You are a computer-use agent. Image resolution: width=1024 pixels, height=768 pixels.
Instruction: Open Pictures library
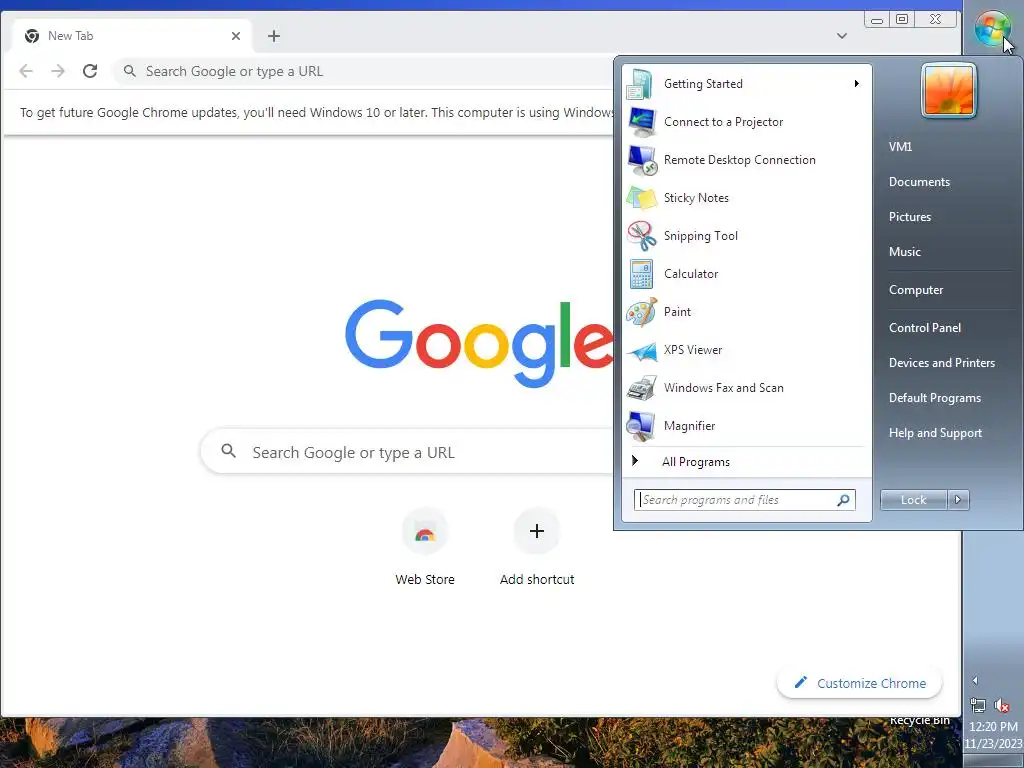pos(910,217)
